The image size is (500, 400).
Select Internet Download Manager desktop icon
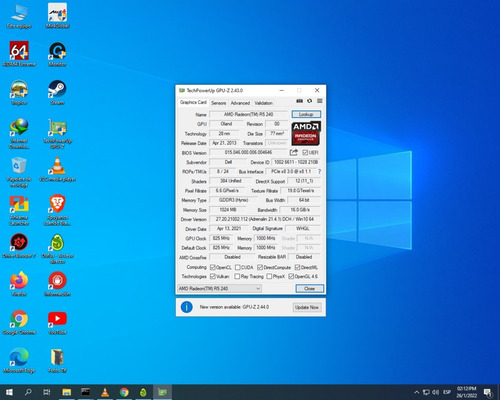click(19, 133)
